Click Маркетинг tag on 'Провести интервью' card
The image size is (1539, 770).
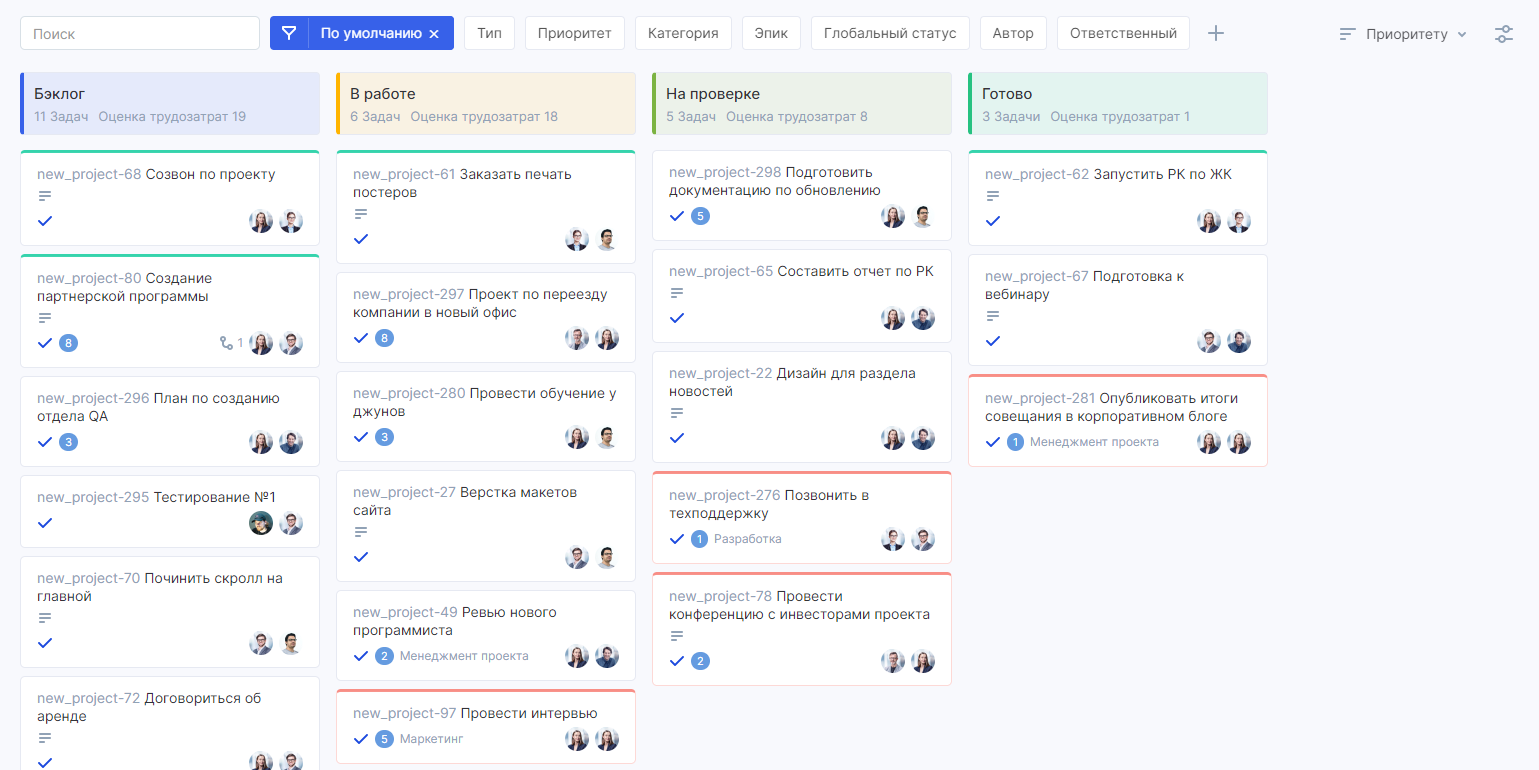tap(432, 739)
